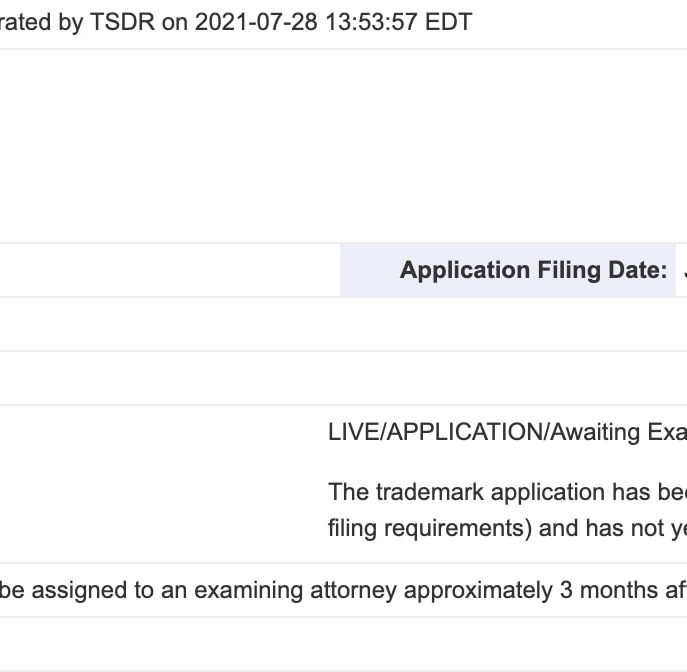The height and width of the screenshot is (672, 687).
Task: Click the 'be assigned to' text
Action: [x=75, y=590]
